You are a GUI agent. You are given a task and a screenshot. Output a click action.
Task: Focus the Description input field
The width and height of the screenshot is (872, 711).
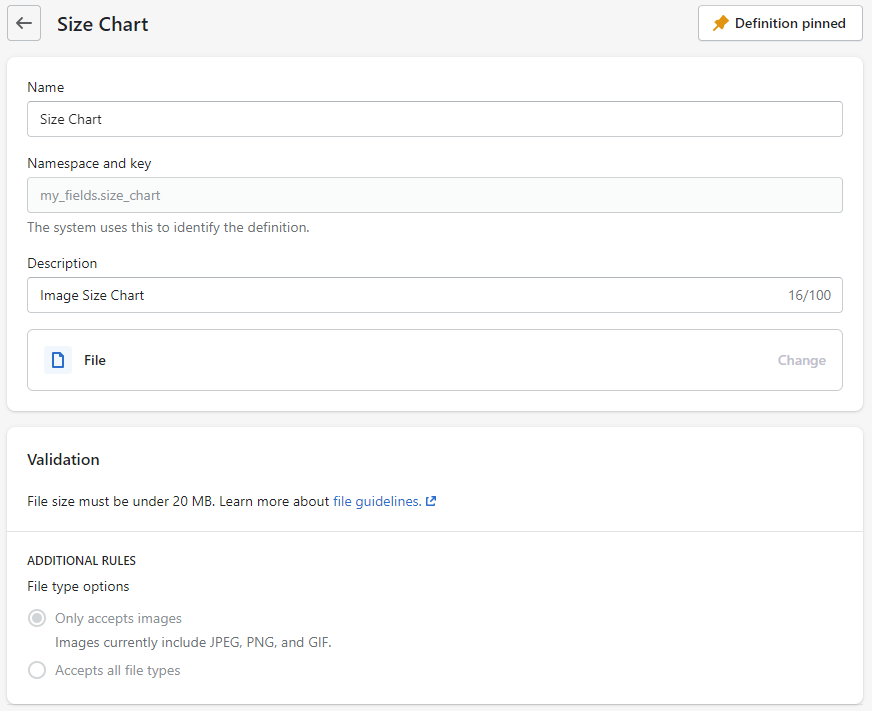click(x=400, y=295)
